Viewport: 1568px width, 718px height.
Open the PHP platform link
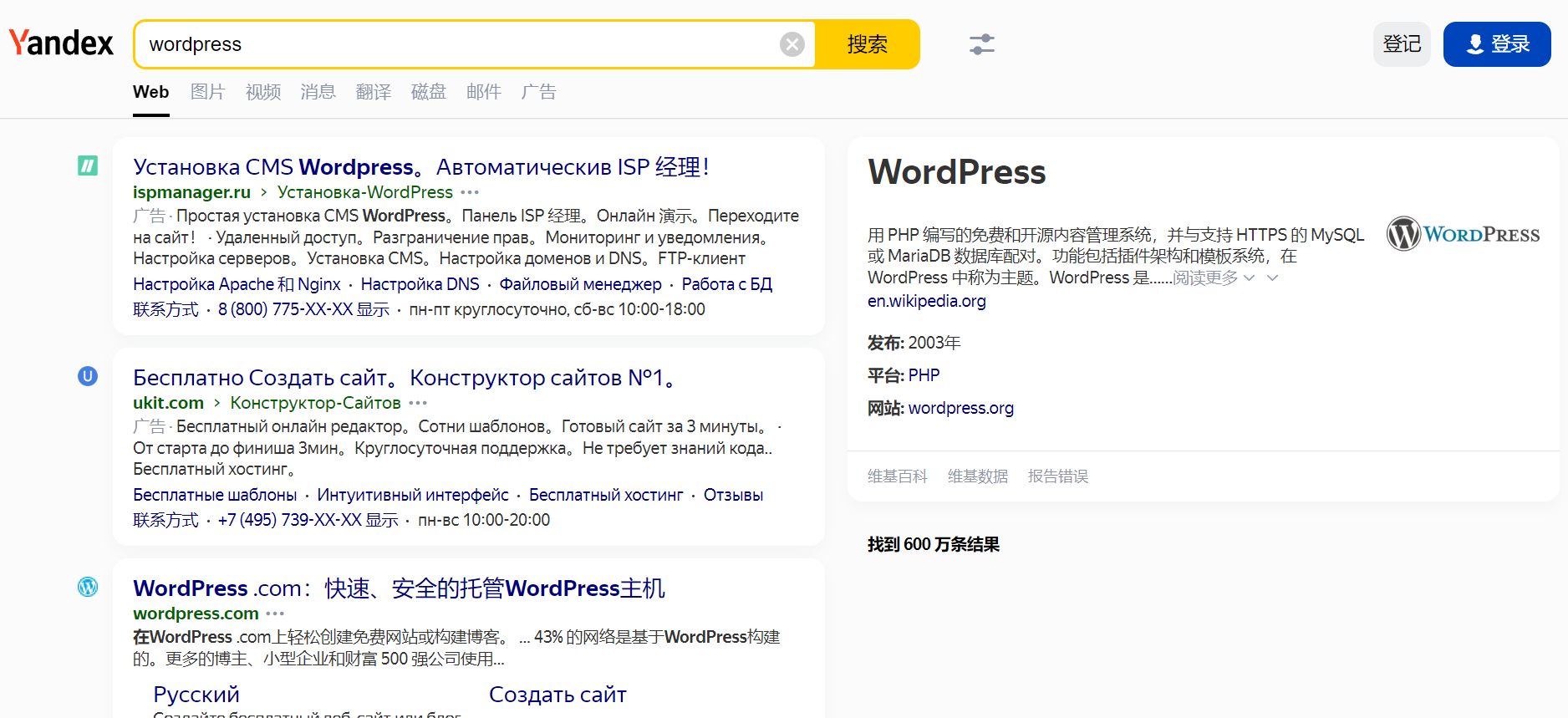point(924,375)
